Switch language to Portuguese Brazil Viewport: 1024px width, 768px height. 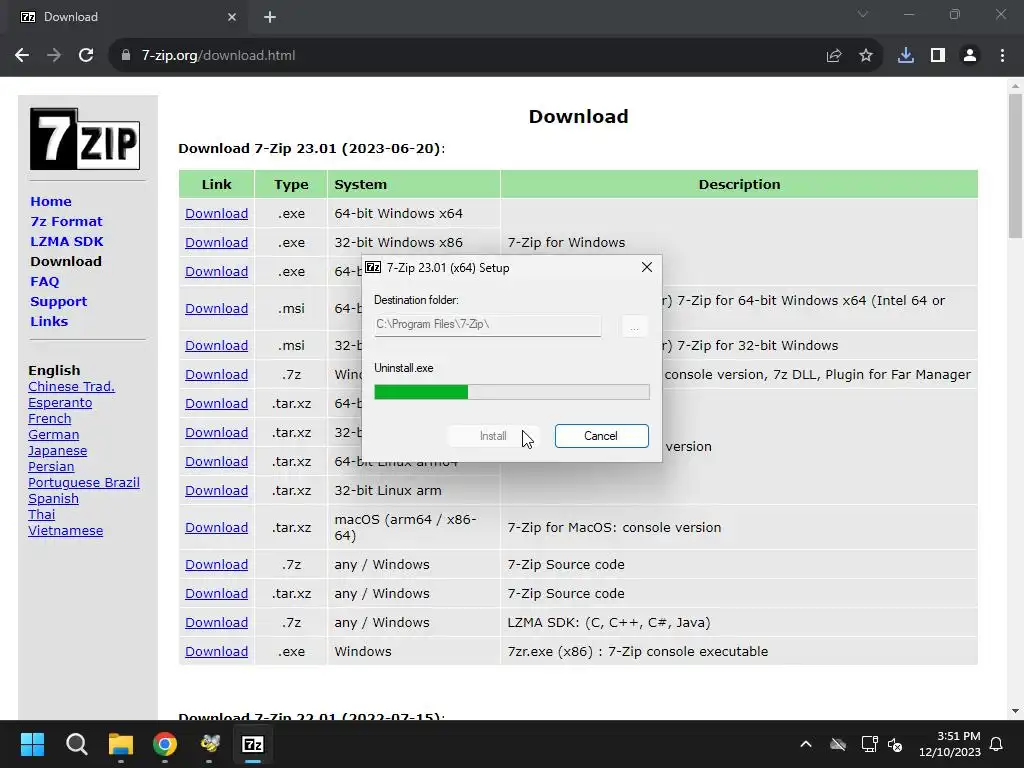point(84,483)
